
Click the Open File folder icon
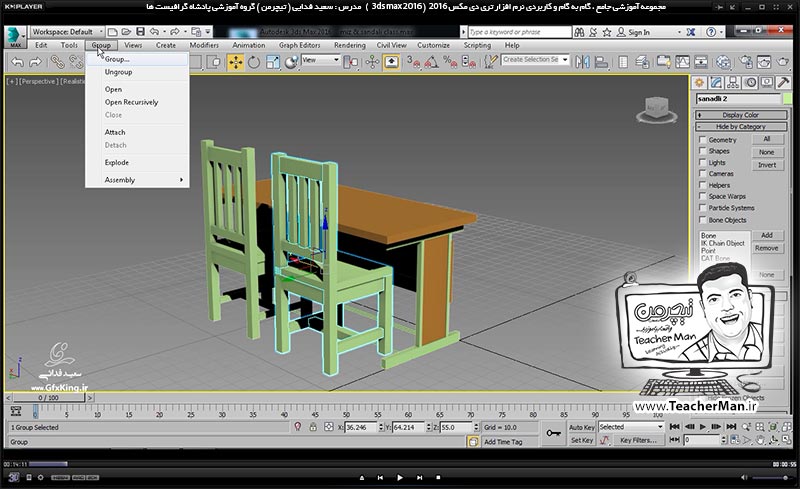click(x=126, y=32)
